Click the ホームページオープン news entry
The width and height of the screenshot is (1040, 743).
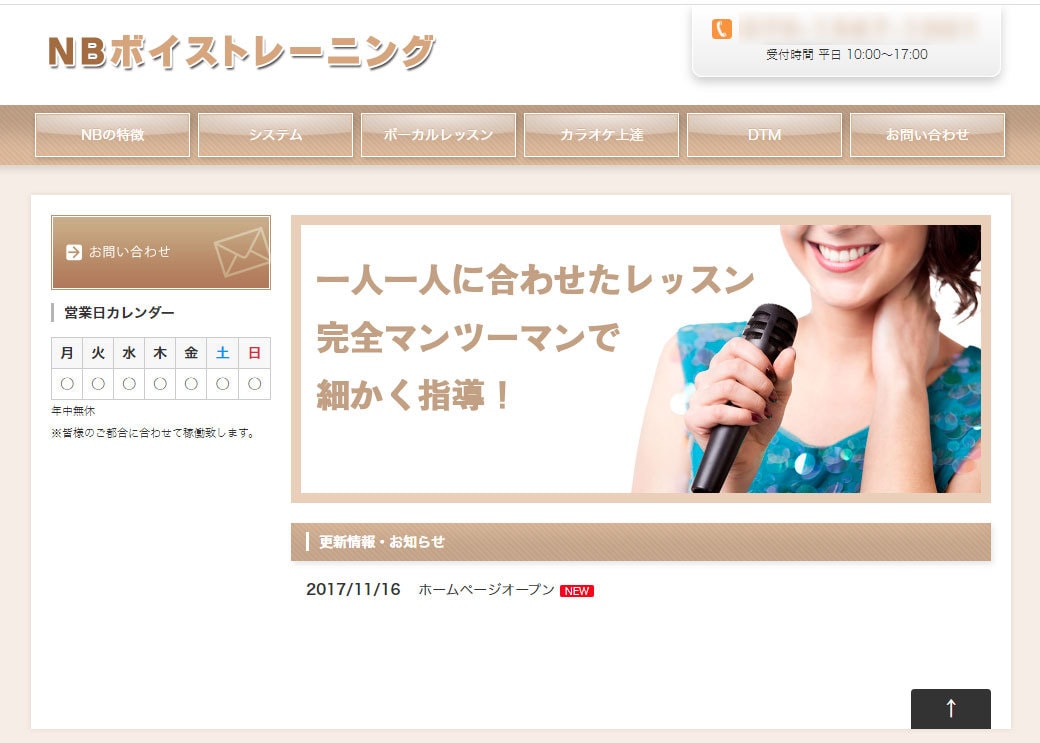pyautogui.click(x=486, y=590)
